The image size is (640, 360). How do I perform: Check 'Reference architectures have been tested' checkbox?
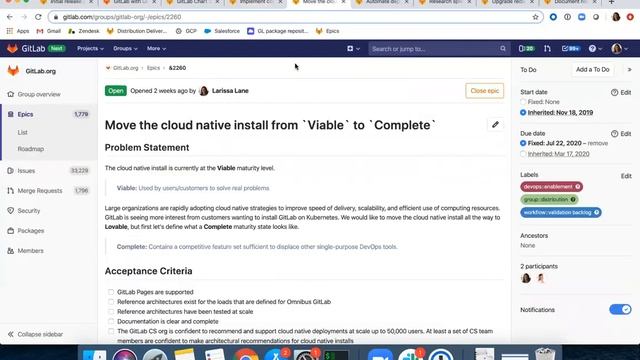pos(111,311)
